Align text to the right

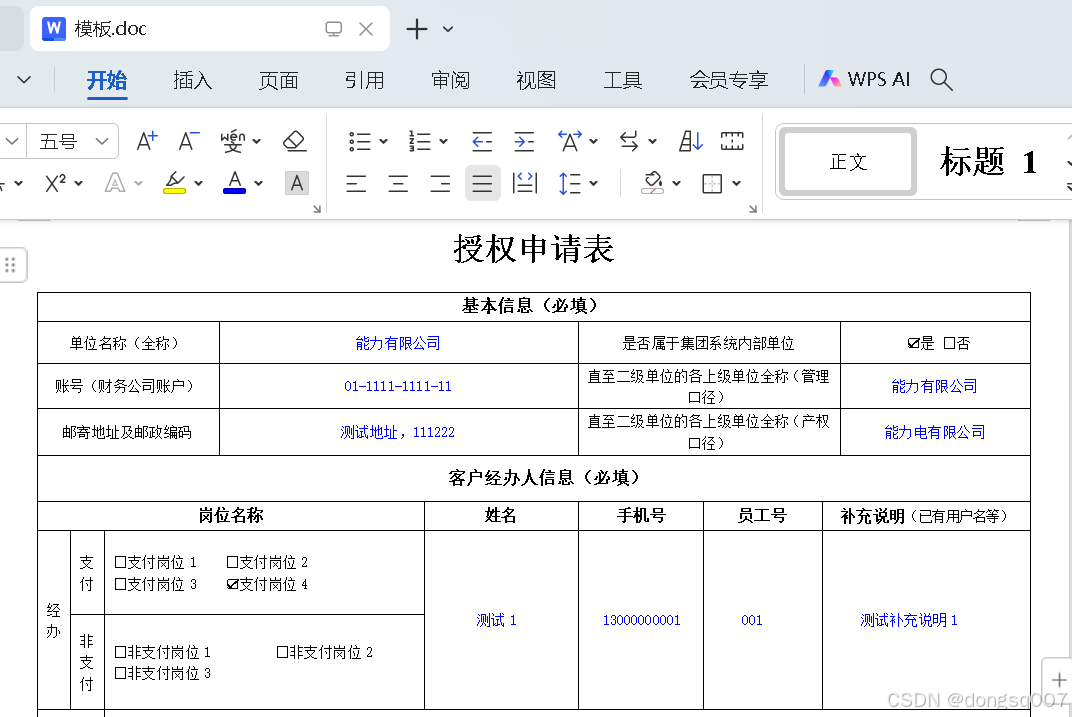(x=440, y=183)
